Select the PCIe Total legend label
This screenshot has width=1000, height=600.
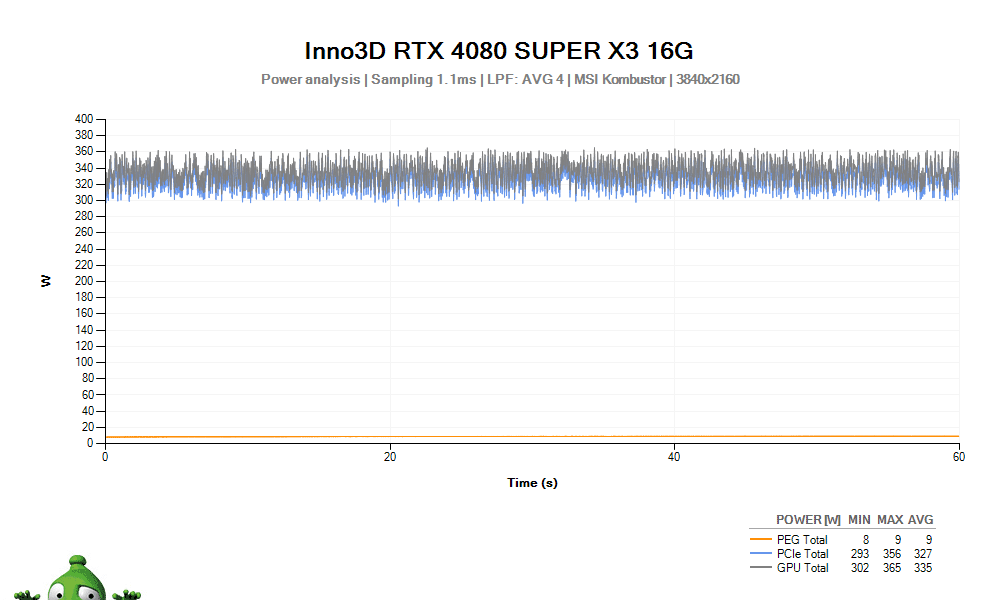pyautogui.click(x=803, y=554)
